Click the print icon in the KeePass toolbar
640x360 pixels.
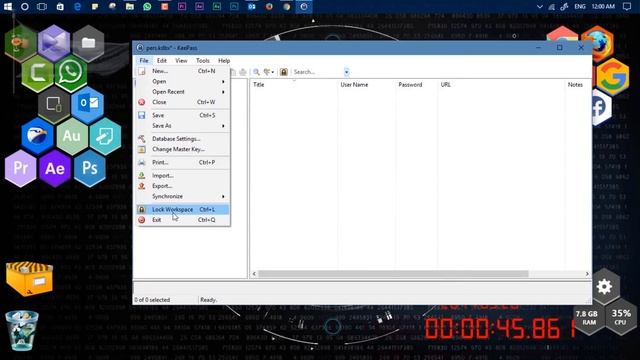coord(243,72)
